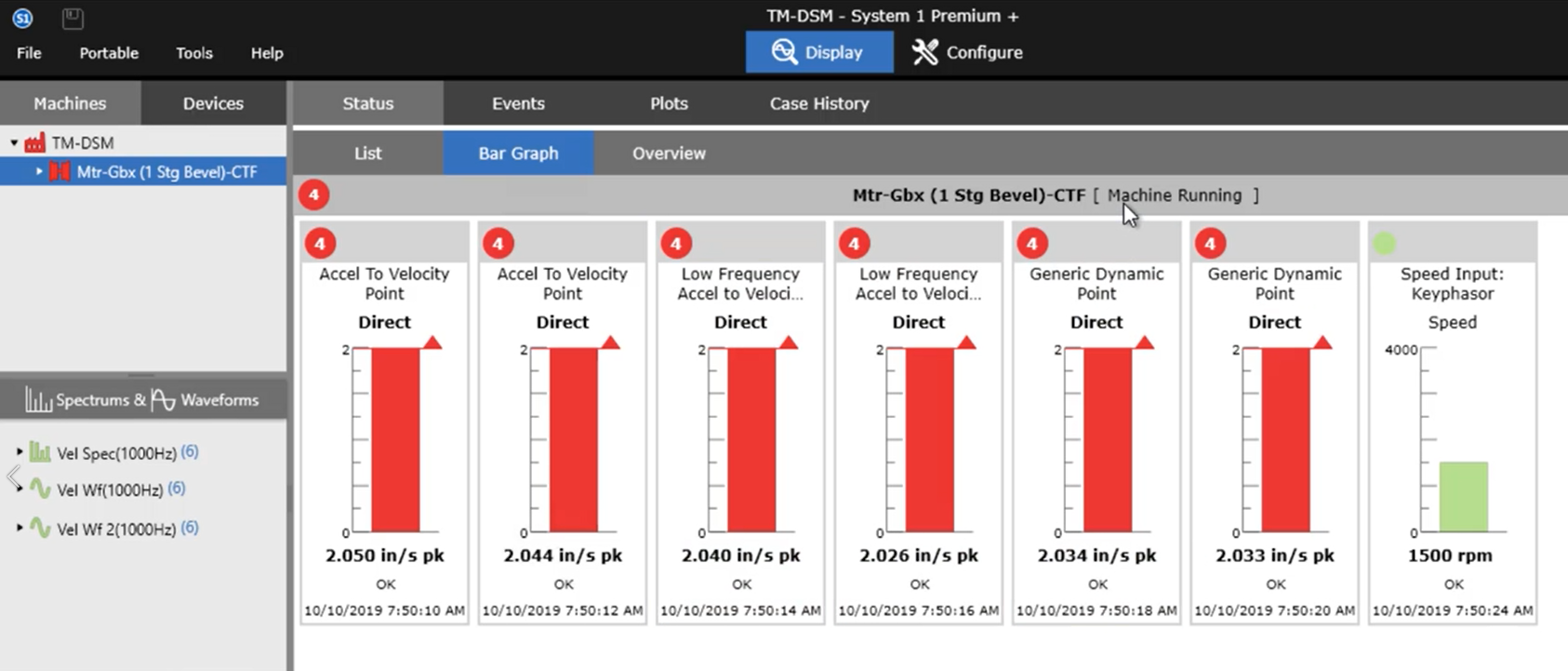Switch to Configure mode
Screen dimensions: 1568x671
(967, 52)
